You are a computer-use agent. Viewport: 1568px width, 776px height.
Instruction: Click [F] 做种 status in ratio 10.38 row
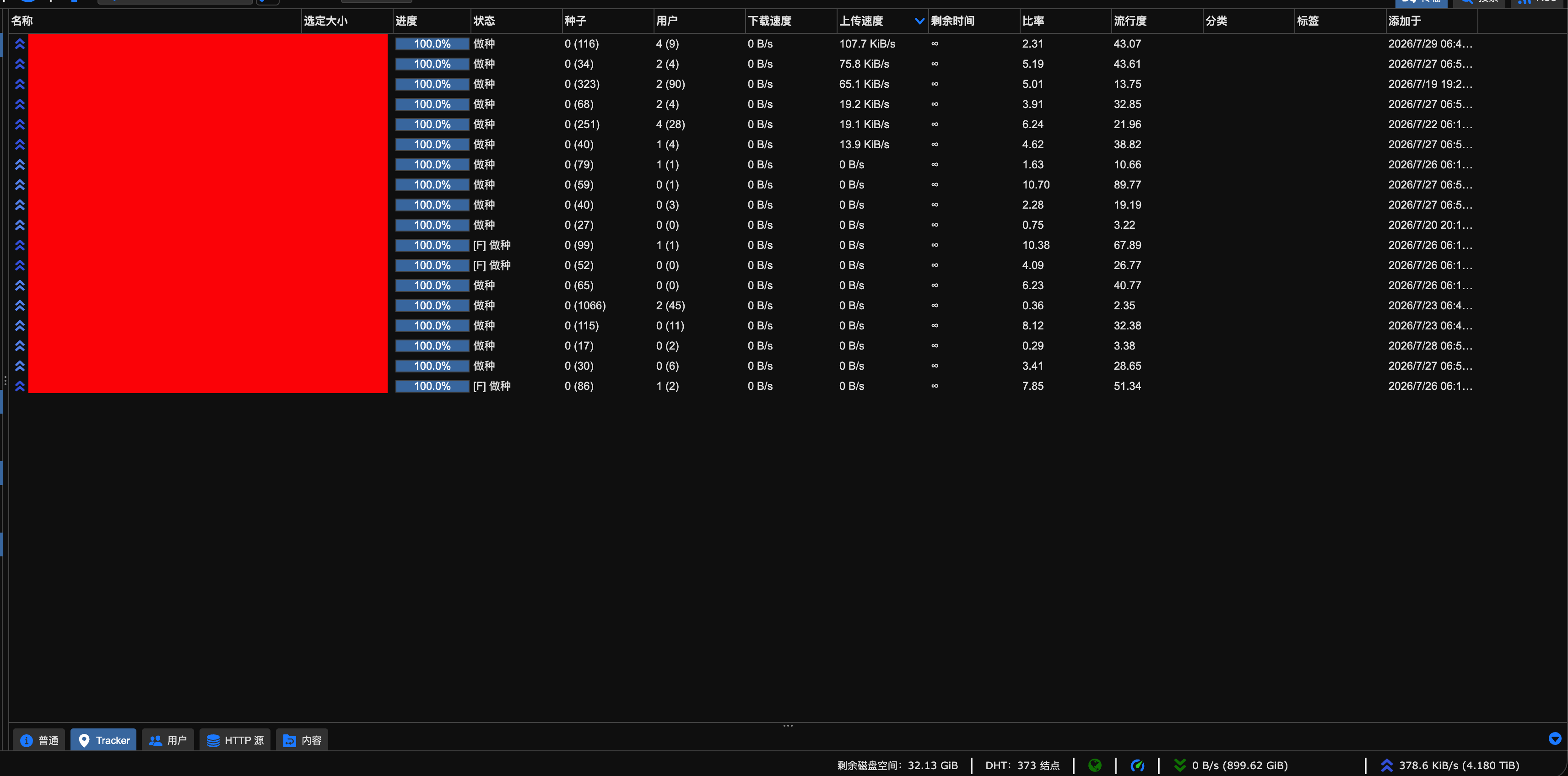click(492, 245)
